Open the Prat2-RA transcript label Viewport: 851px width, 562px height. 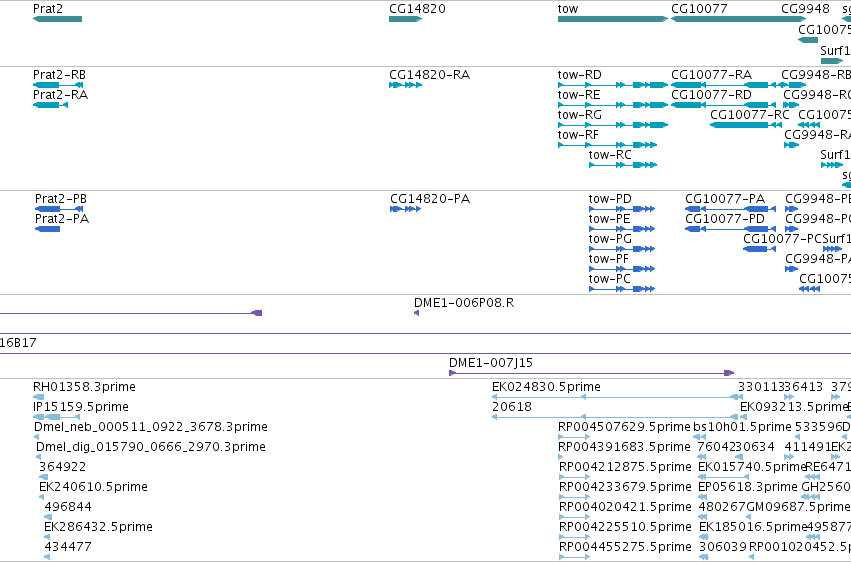(60, 95)
